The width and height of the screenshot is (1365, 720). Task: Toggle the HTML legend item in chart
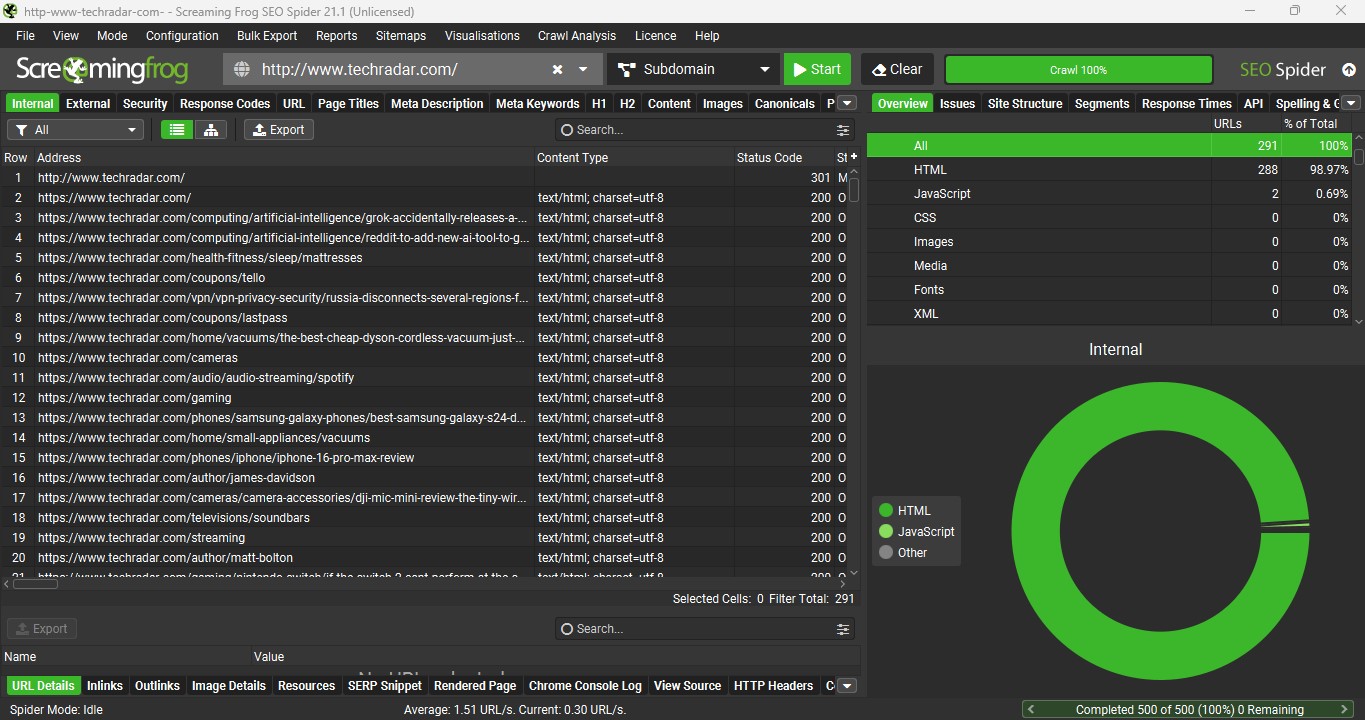pyautogui.click(x=904, y=511)
